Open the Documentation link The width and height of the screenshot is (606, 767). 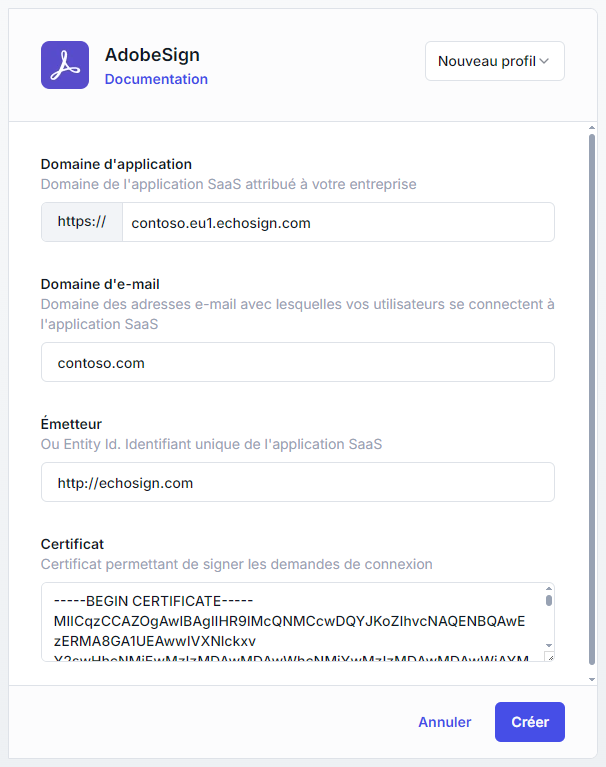tap(156, 79)
